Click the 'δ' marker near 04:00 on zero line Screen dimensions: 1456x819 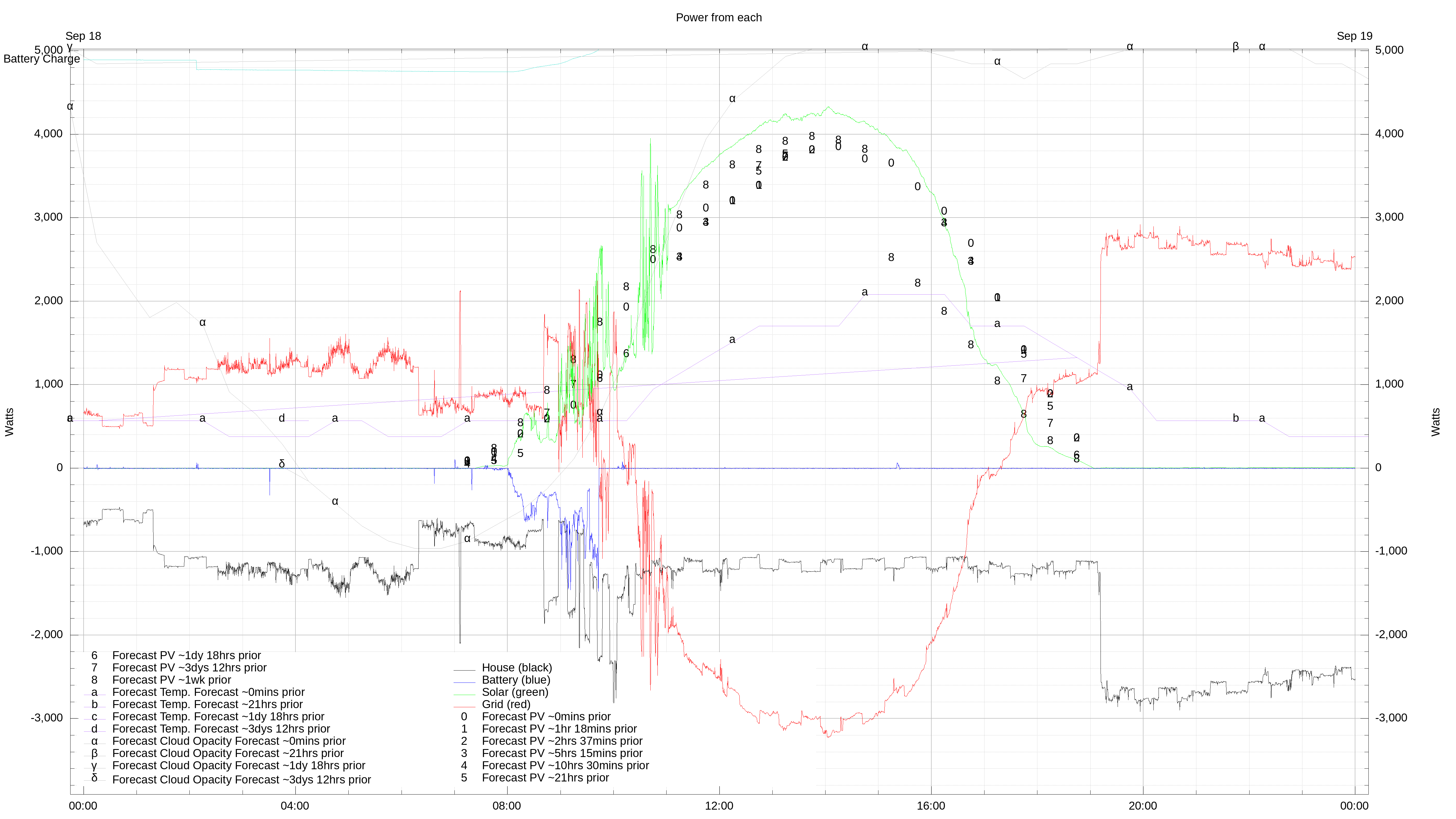click(x=282, y=464)
